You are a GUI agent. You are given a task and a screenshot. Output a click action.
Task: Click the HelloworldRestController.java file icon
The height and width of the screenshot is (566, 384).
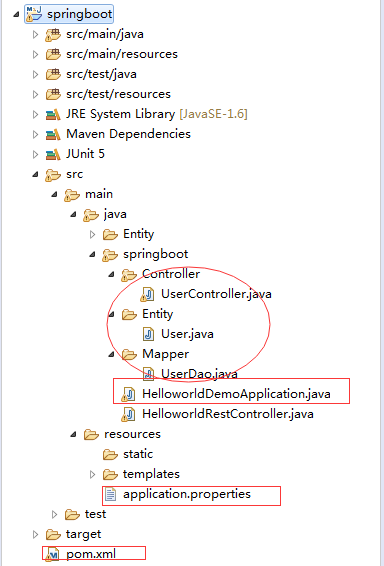point(129,414)
